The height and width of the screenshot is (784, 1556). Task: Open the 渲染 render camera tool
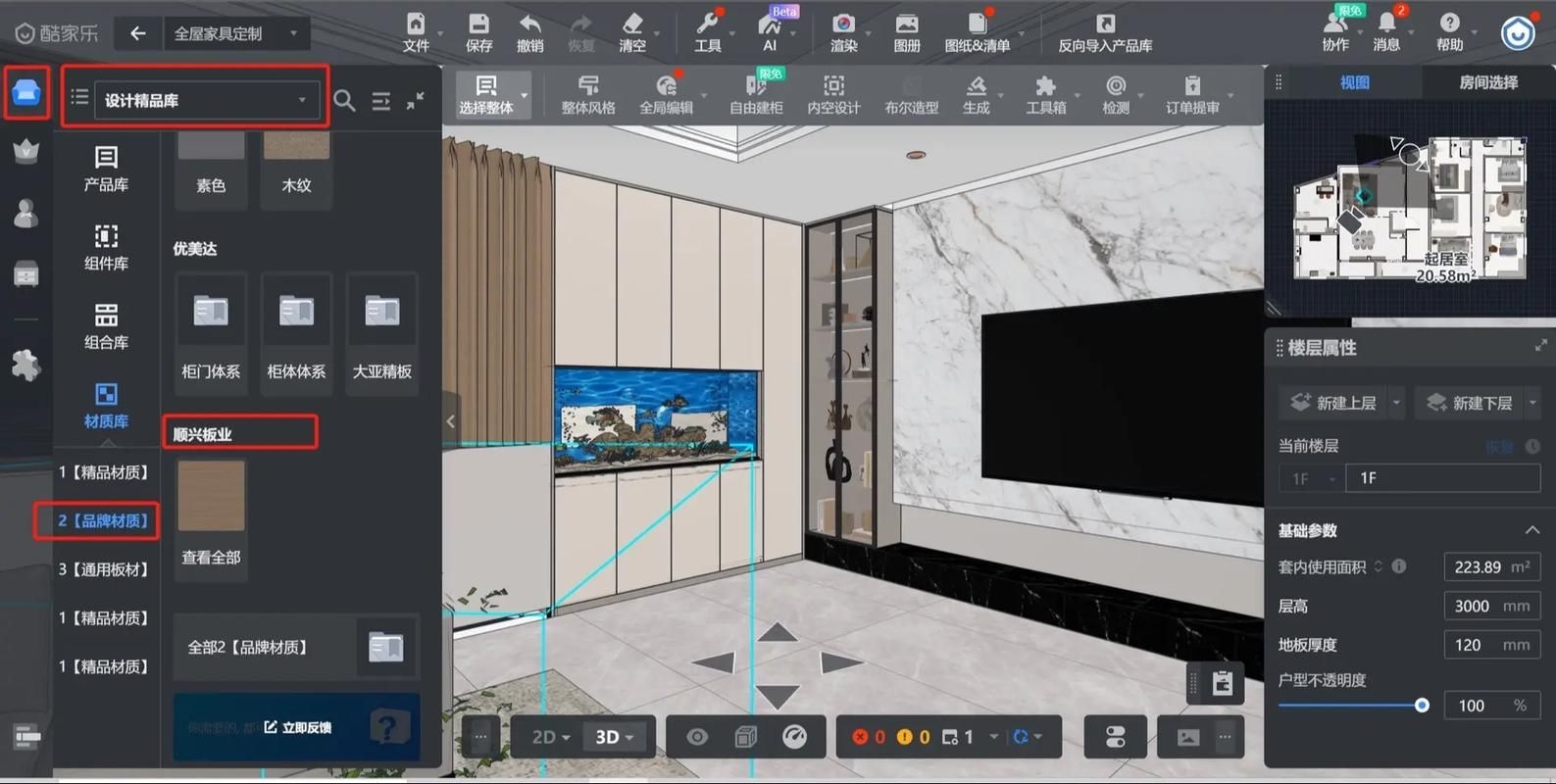[843, 24]
